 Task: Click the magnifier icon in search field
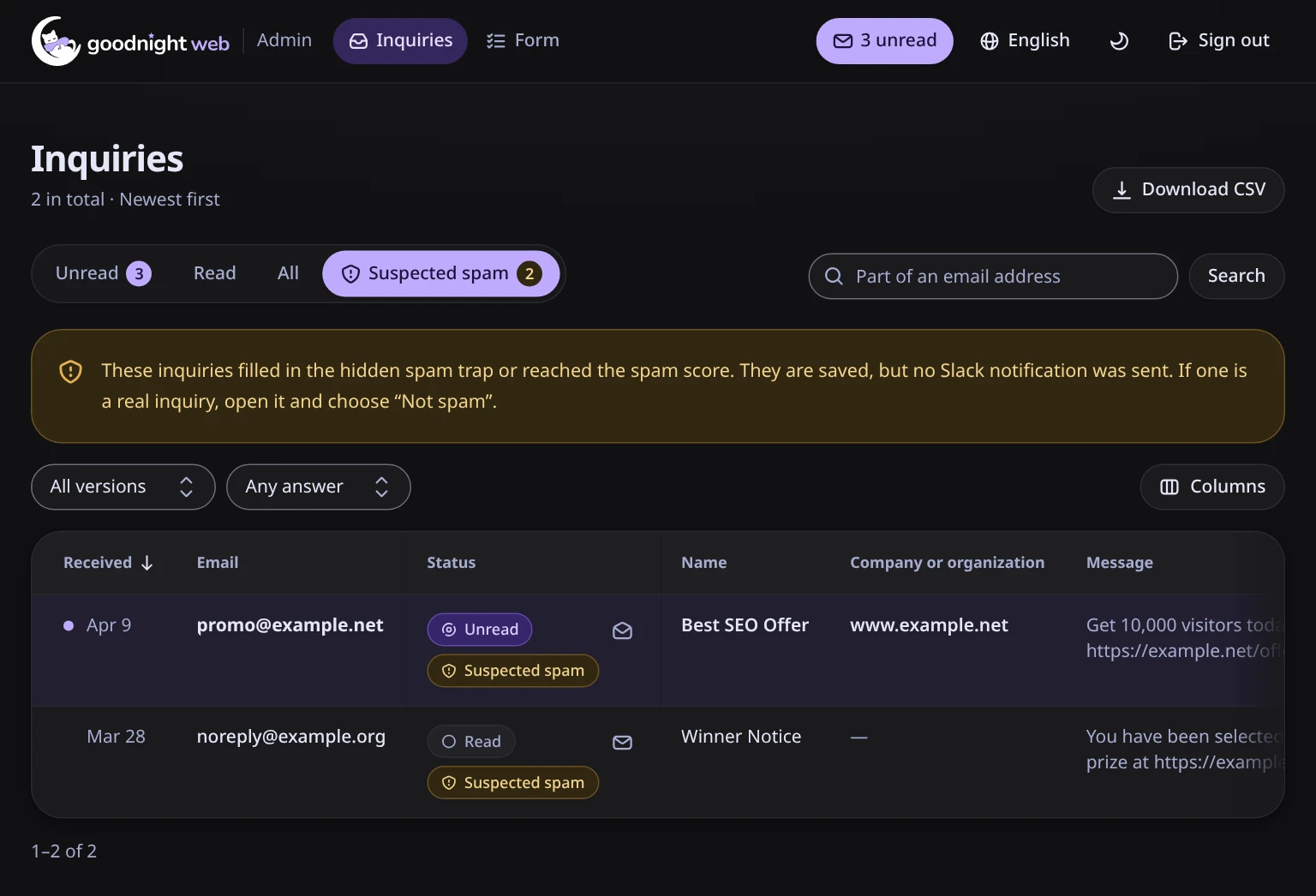coord(834,276)
